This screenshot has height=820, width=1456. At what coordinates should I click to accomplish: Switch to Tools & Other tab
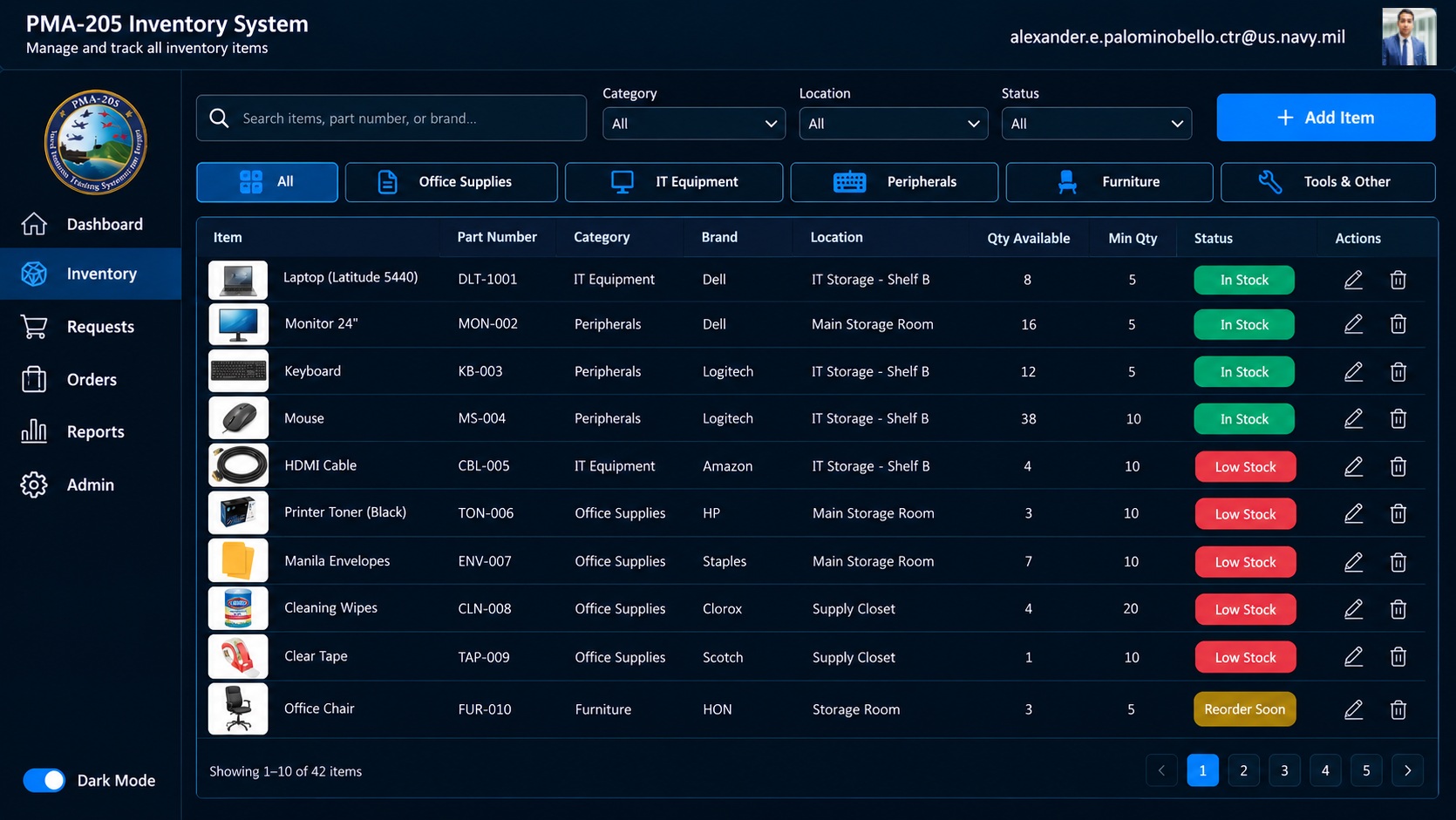(x=1328, y=182)
